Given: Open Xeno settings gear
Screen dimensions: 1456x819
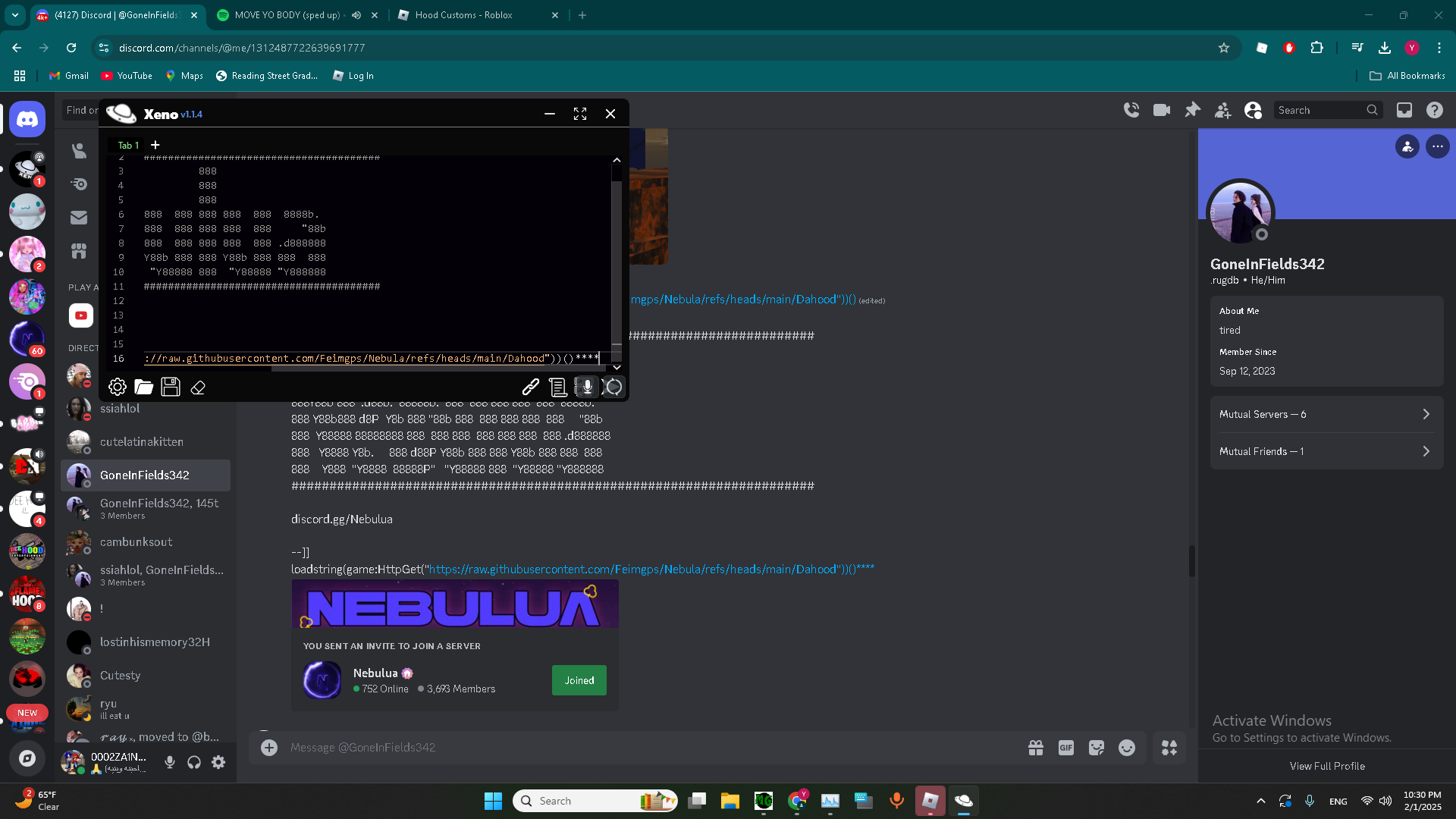Looking at the screenshot, I should click(118, 388).
